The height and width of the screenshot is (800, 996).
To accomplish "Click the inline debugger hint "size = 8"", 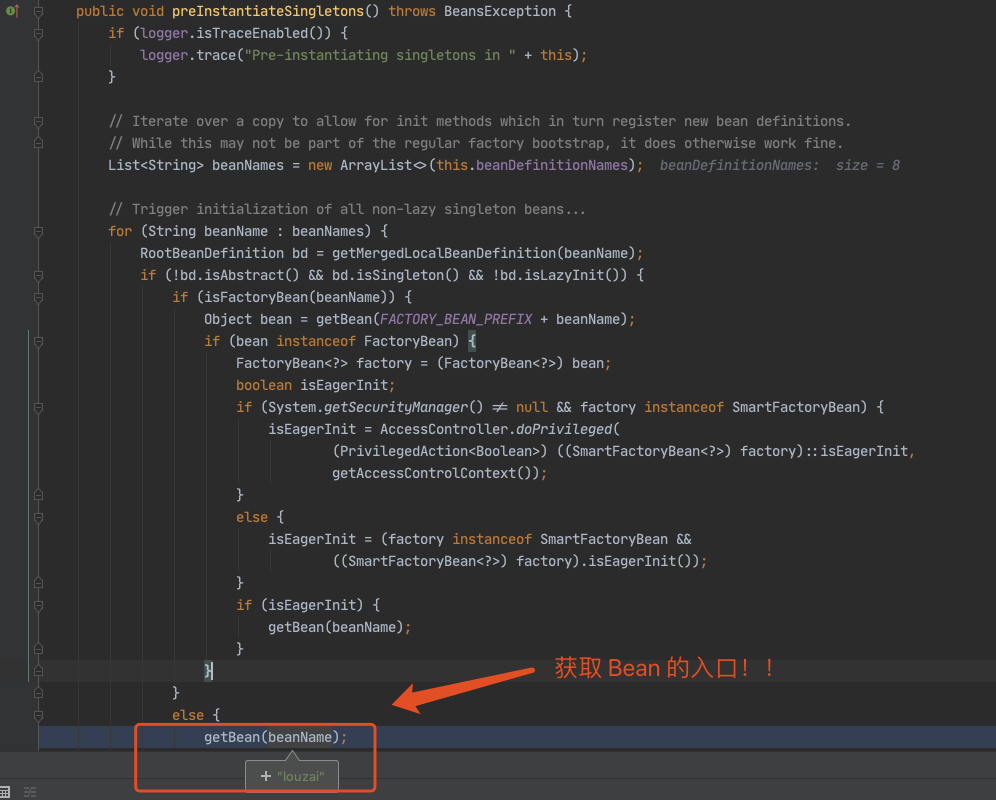I will tap(868, 165).
